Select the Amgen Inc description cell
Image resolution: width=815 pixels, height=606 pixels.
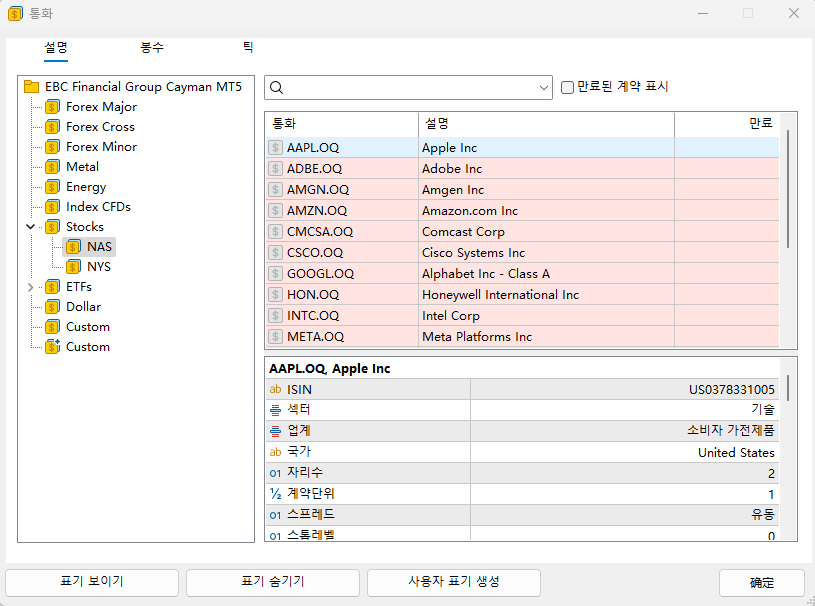click(x=546, y=190)
